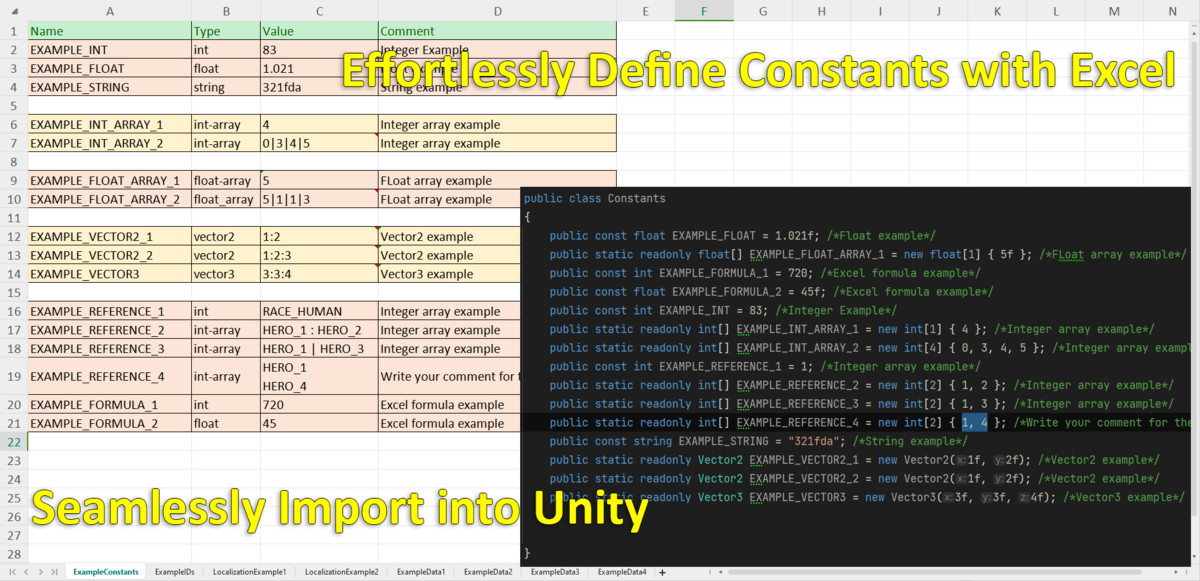Select the EXAMPLE_REFERENCE_2 cell
1200x581 pixels.
tap(109, 330)
